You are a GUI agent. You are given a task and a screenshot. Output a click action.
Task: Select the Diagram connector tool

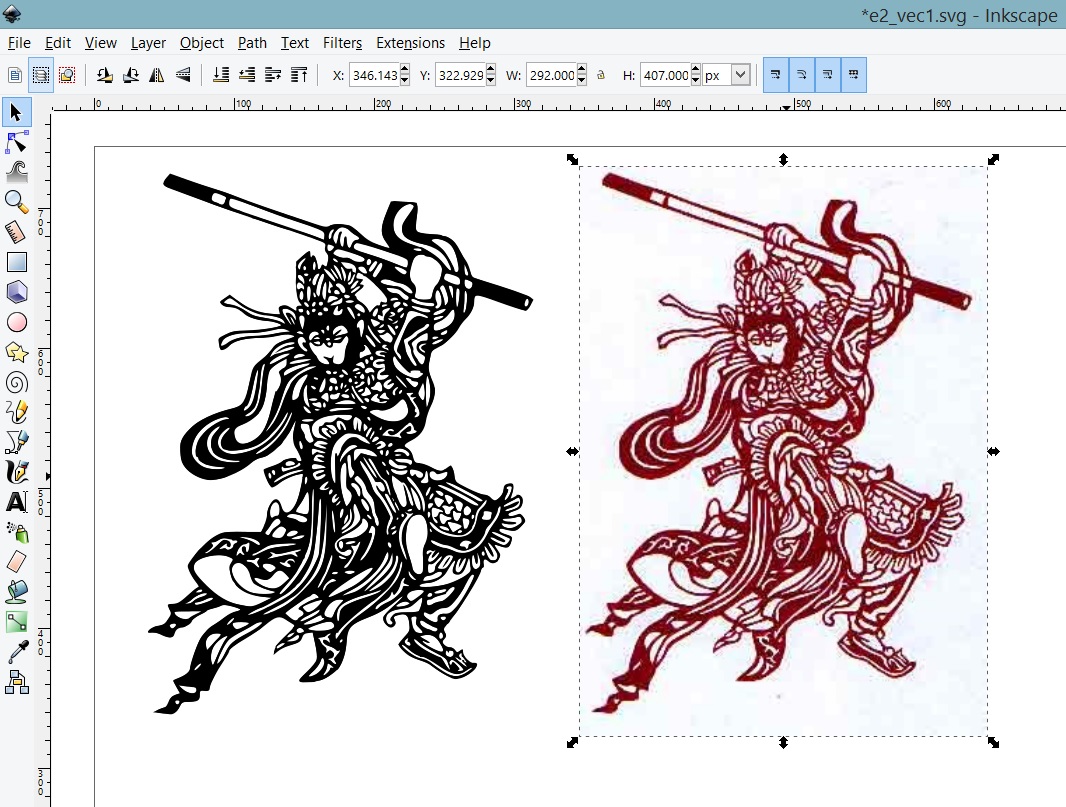(x=16, y=682)
